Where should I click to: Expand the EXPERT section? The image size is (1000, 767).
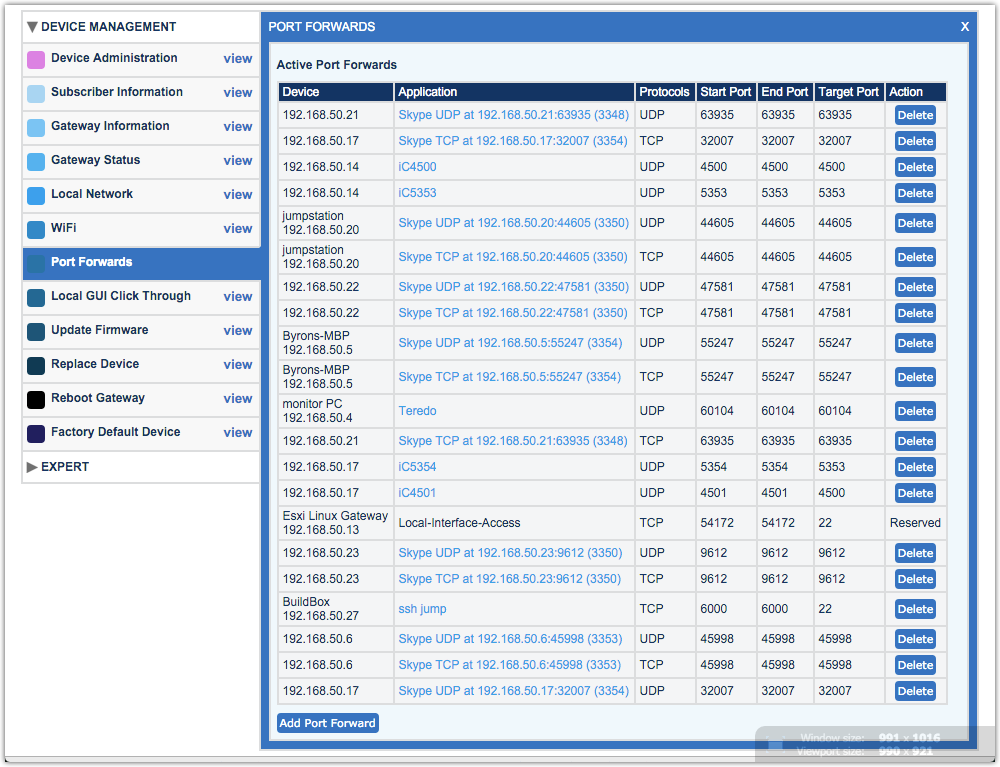click(33, 466)
